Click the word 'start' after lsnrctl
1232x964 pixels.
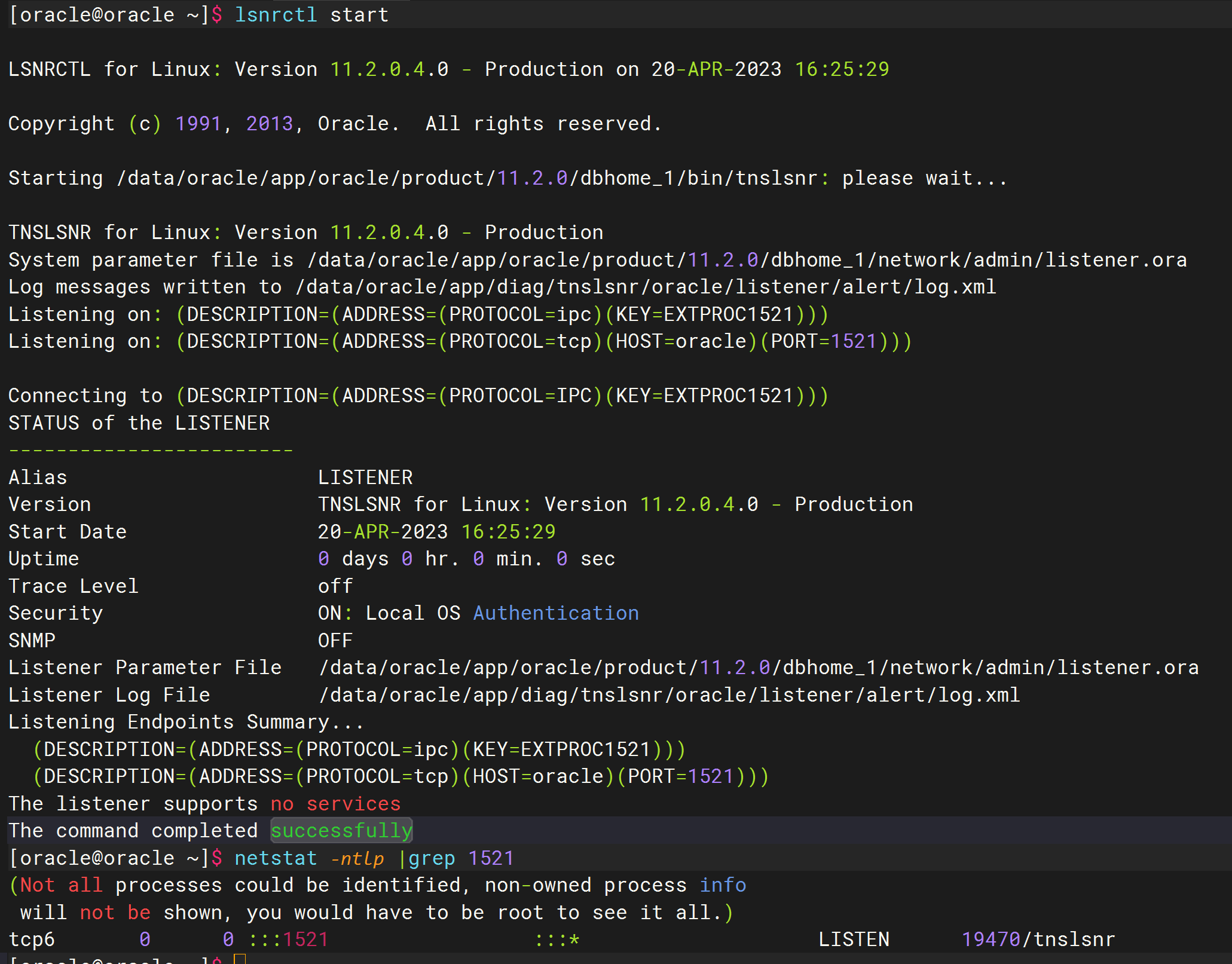tap(359, 14)
